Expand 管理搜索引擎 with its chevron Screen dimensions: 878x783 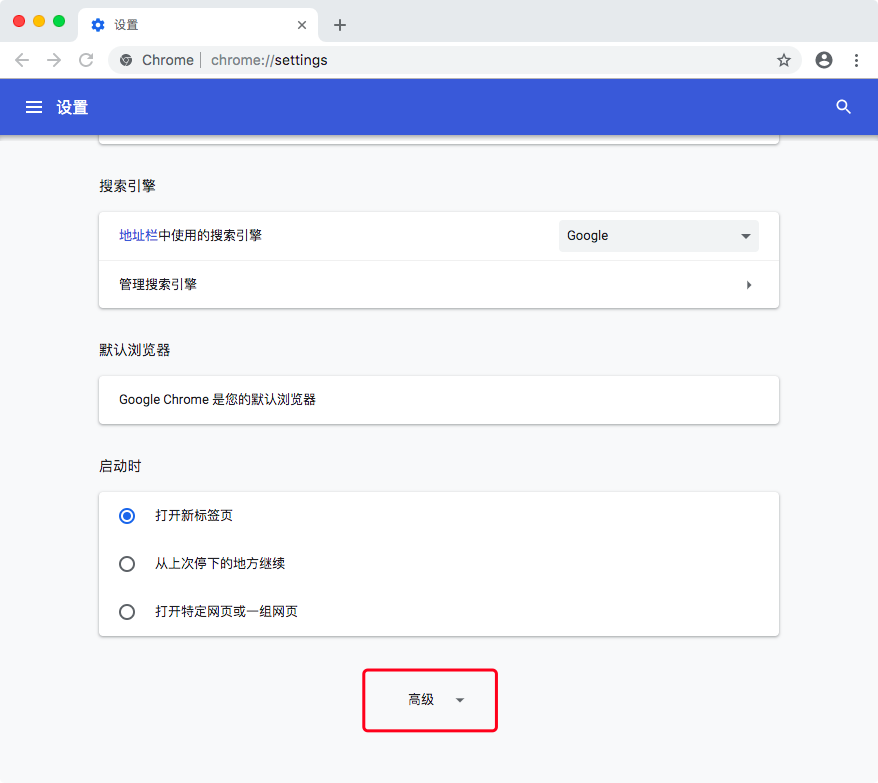coord(749,284)
